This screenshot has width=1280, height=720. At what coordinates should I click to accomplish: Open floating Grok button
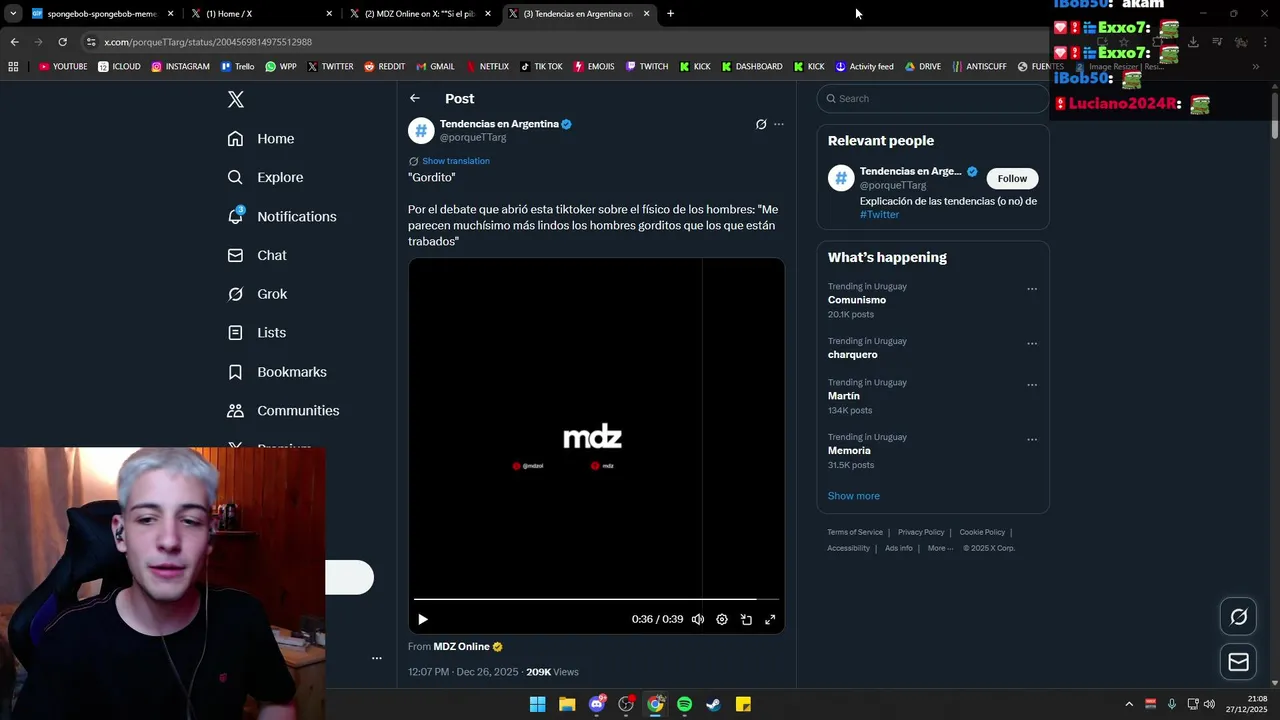(1238, 617)
